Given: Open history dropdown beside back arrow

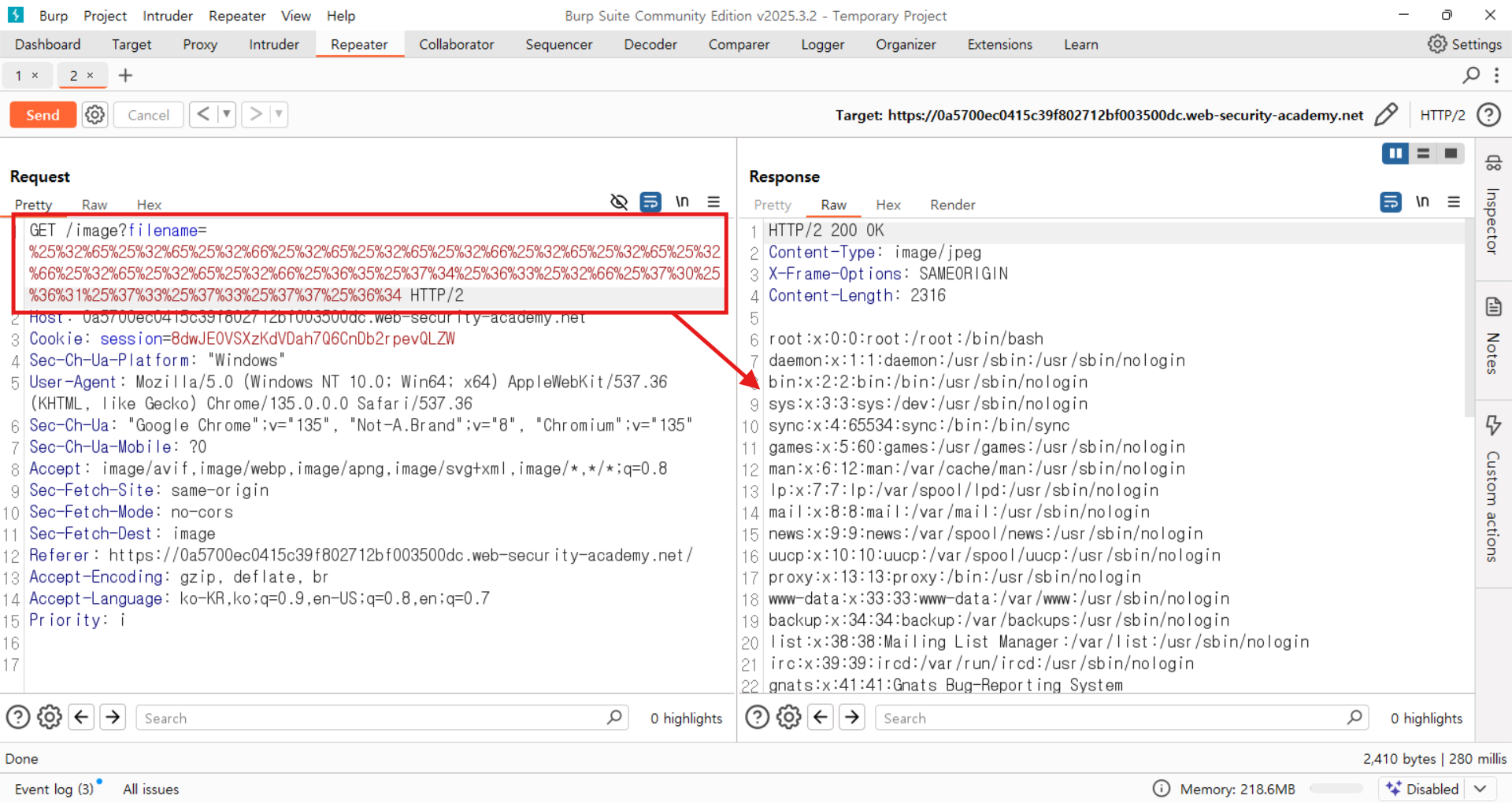Looking at the screenshot, I should click(227, 115).
